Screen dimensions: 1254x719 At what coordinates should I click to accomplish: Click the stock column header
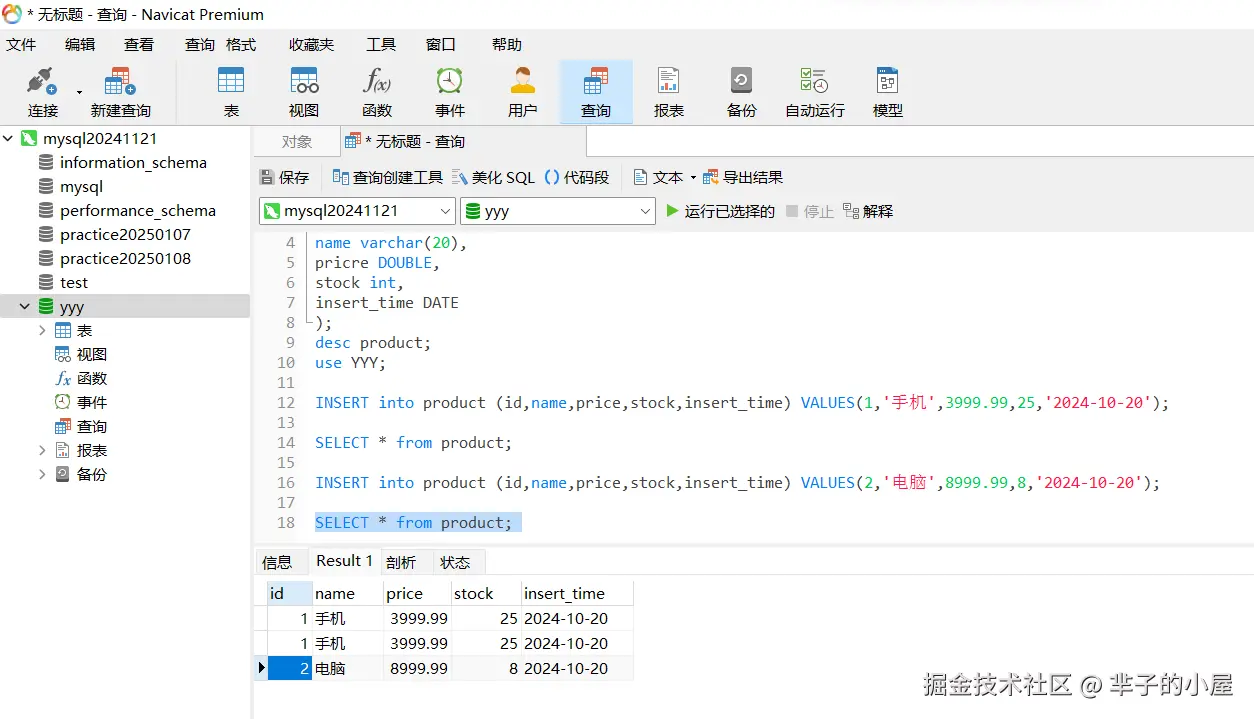(x=486, y=593)
